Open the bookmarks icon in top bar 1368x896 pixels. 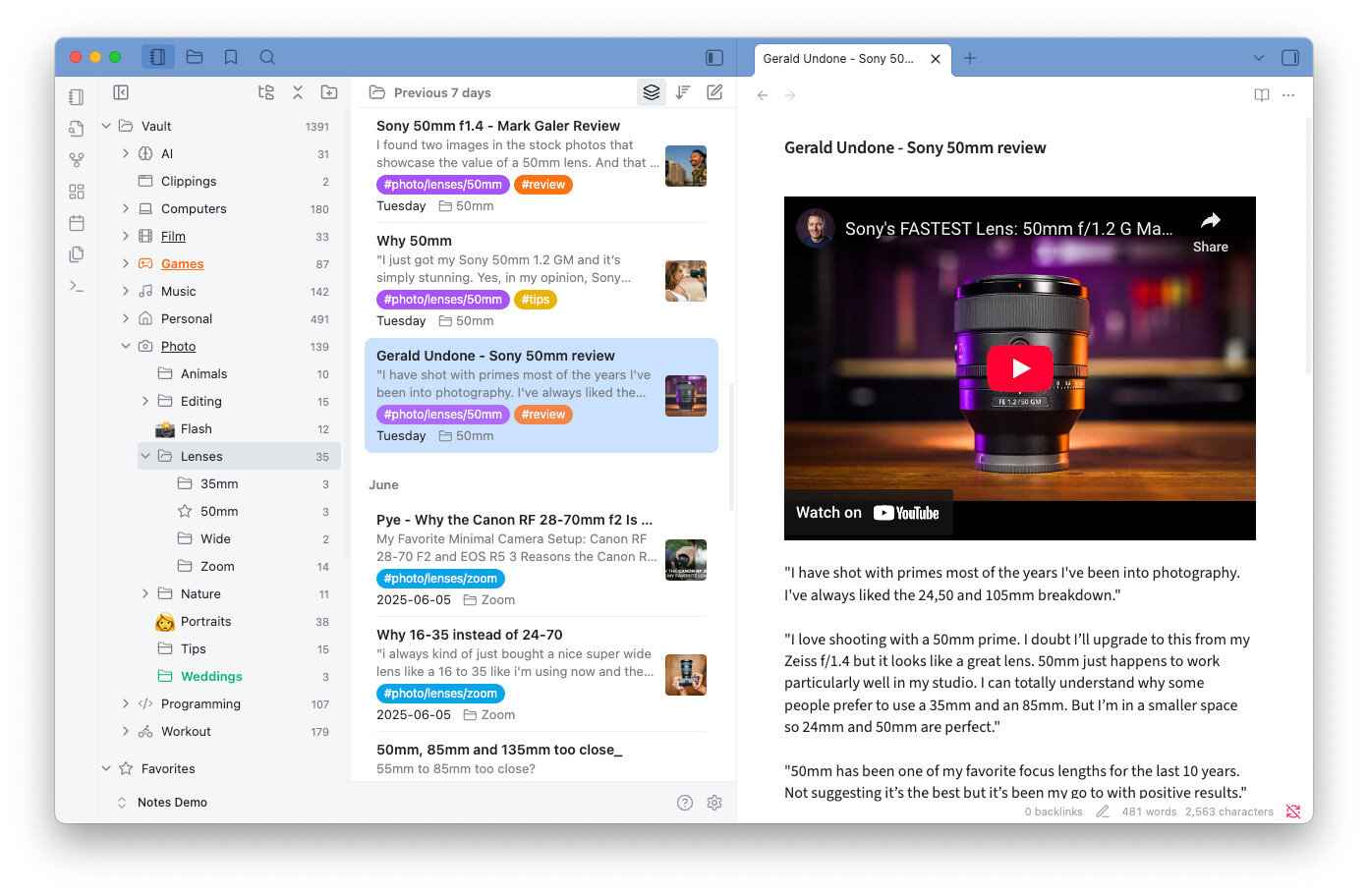(x=231, y=58)
